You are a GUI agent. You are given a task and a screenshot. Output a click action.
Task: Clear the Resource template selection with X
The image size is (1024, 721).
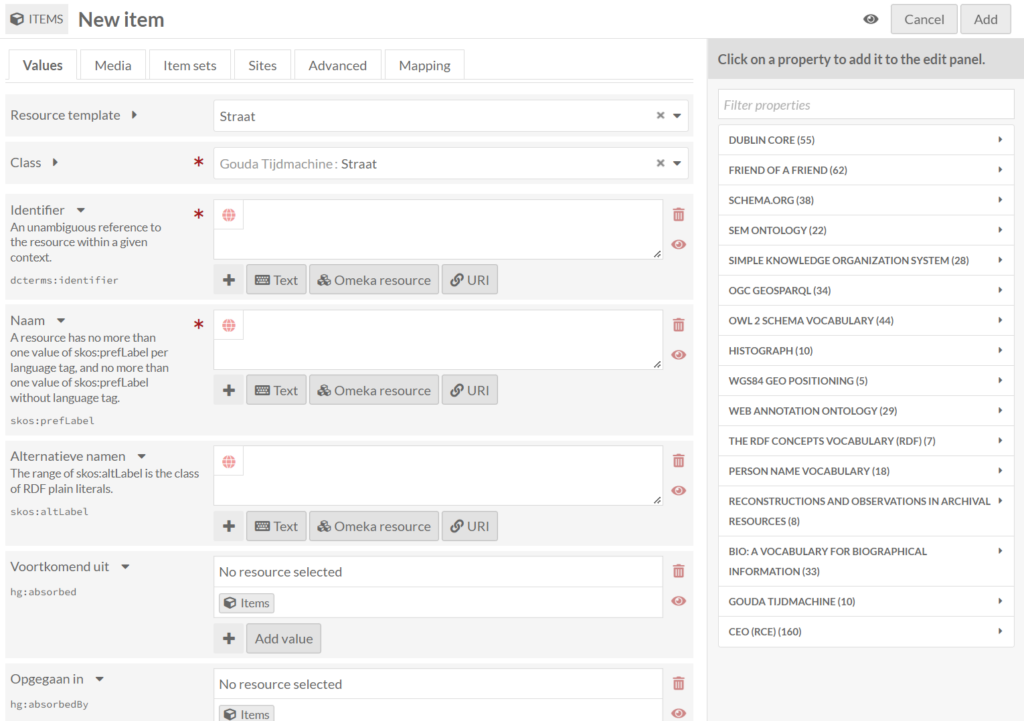(660, 116)
